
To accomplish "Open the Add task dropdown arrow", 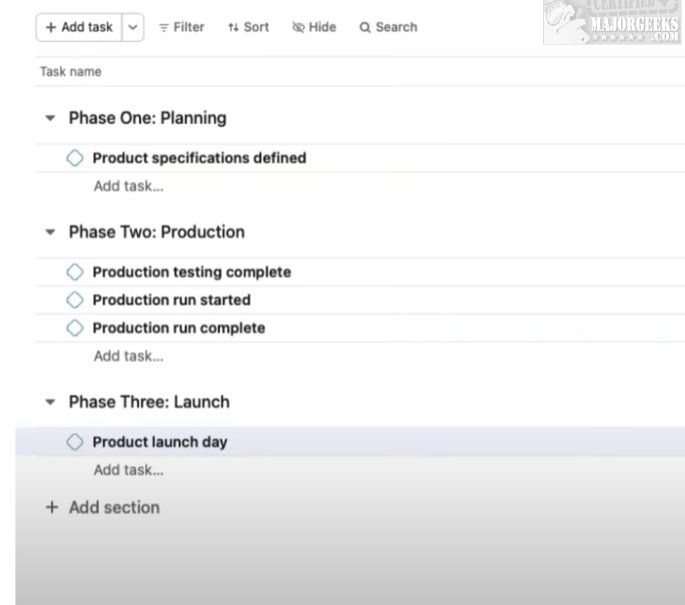I will [134, 27].
